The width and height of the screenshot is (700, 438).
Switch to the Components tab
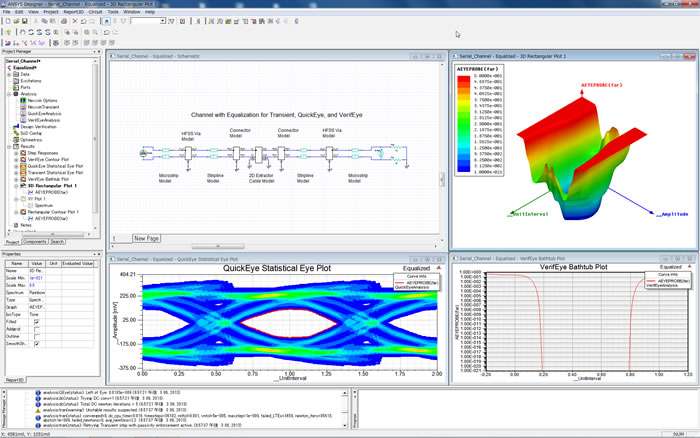(x=34, y=242)
